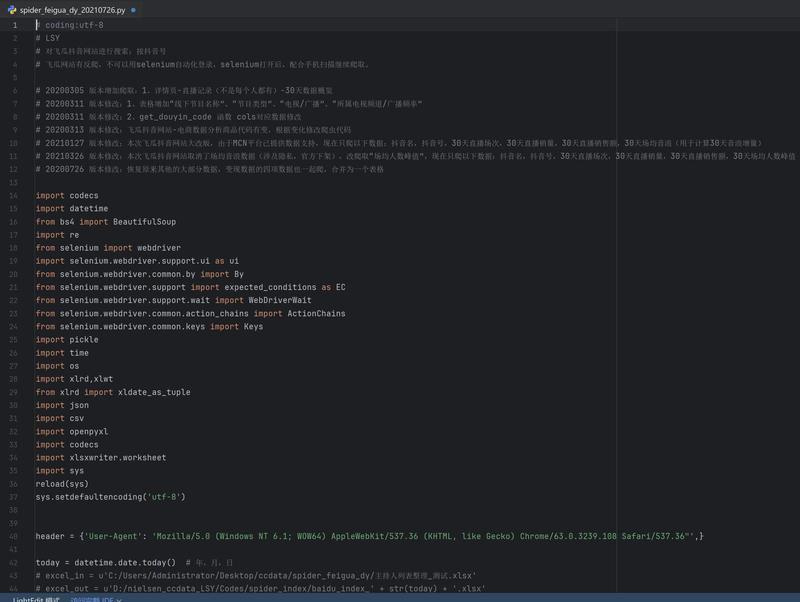Click 'import codecs' on line 14
The image size is (800, 602).
(67, 195)
